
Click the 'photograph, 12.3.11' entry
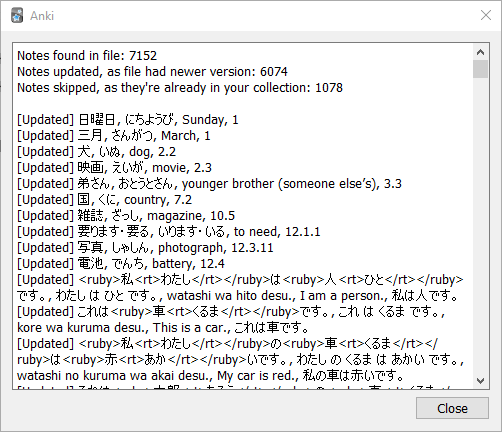(145, 247)
